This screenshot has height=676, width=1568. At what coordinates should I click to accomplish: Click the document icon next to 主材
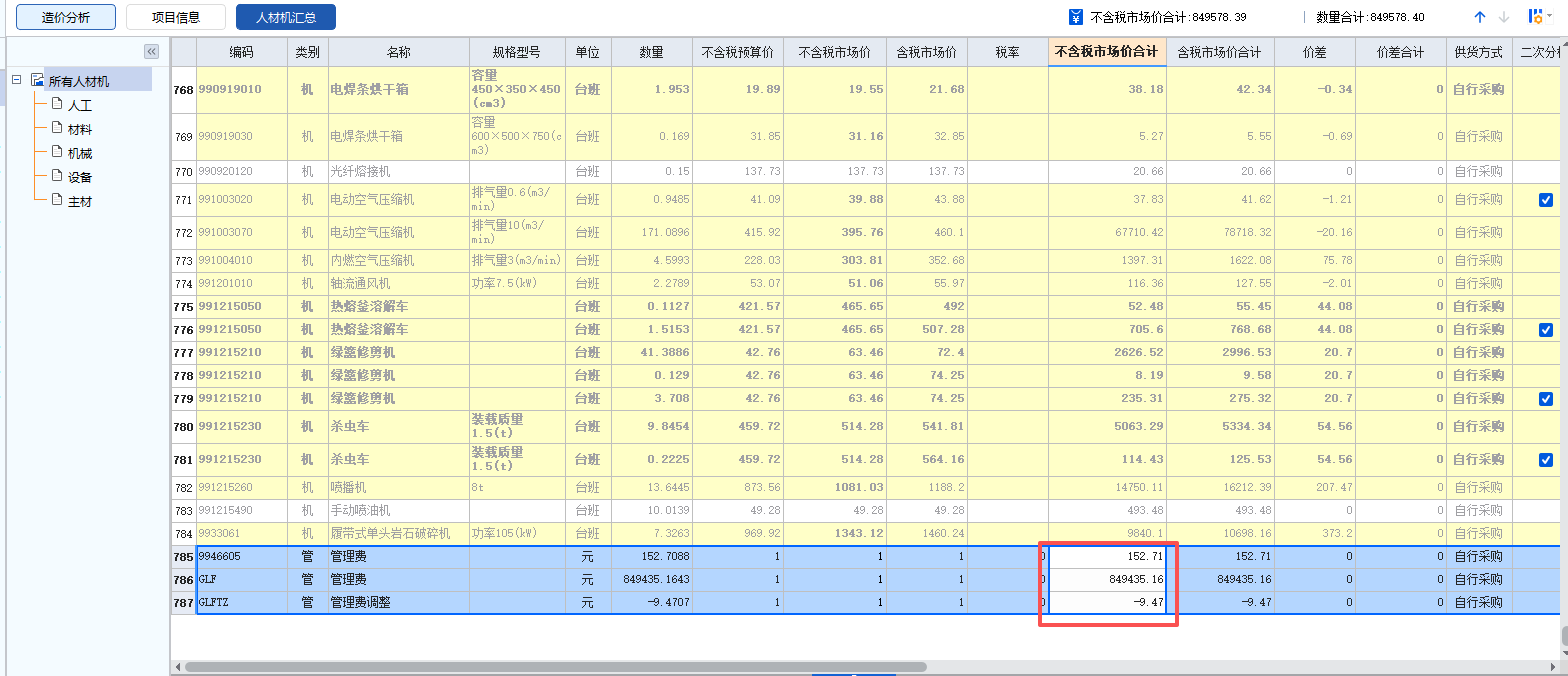point(57,200)
